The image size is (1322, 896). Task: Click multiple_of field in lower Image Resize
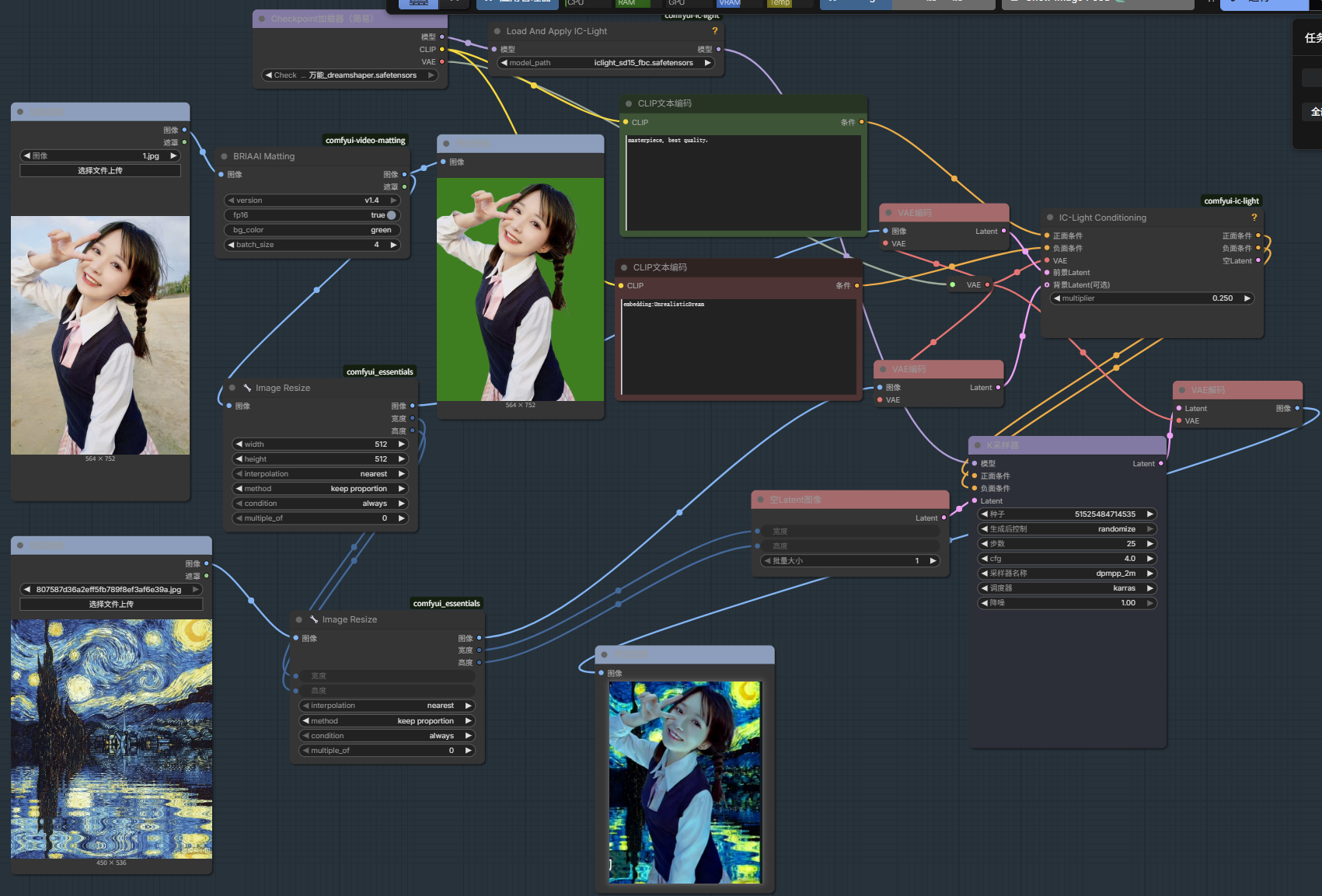coord(387,751)
